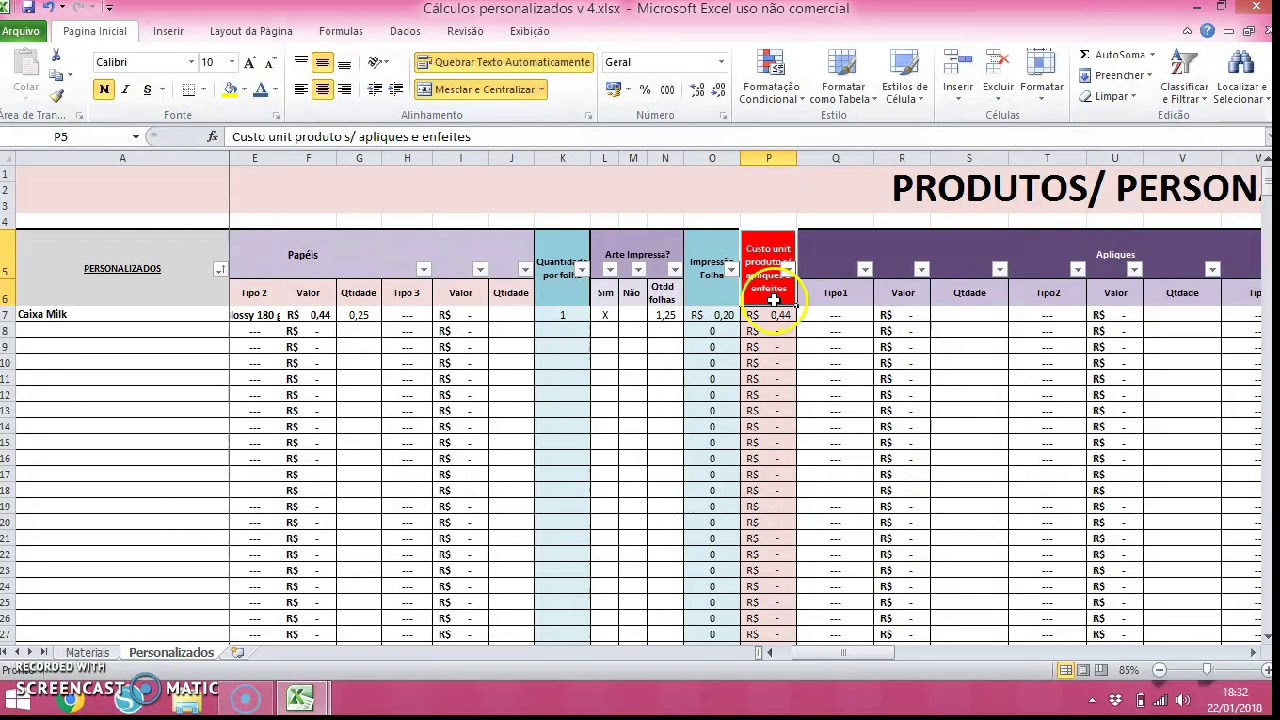1280x720 pixels.
Task: Switch to Page Layout view icon
Action: coord(1083,670)
